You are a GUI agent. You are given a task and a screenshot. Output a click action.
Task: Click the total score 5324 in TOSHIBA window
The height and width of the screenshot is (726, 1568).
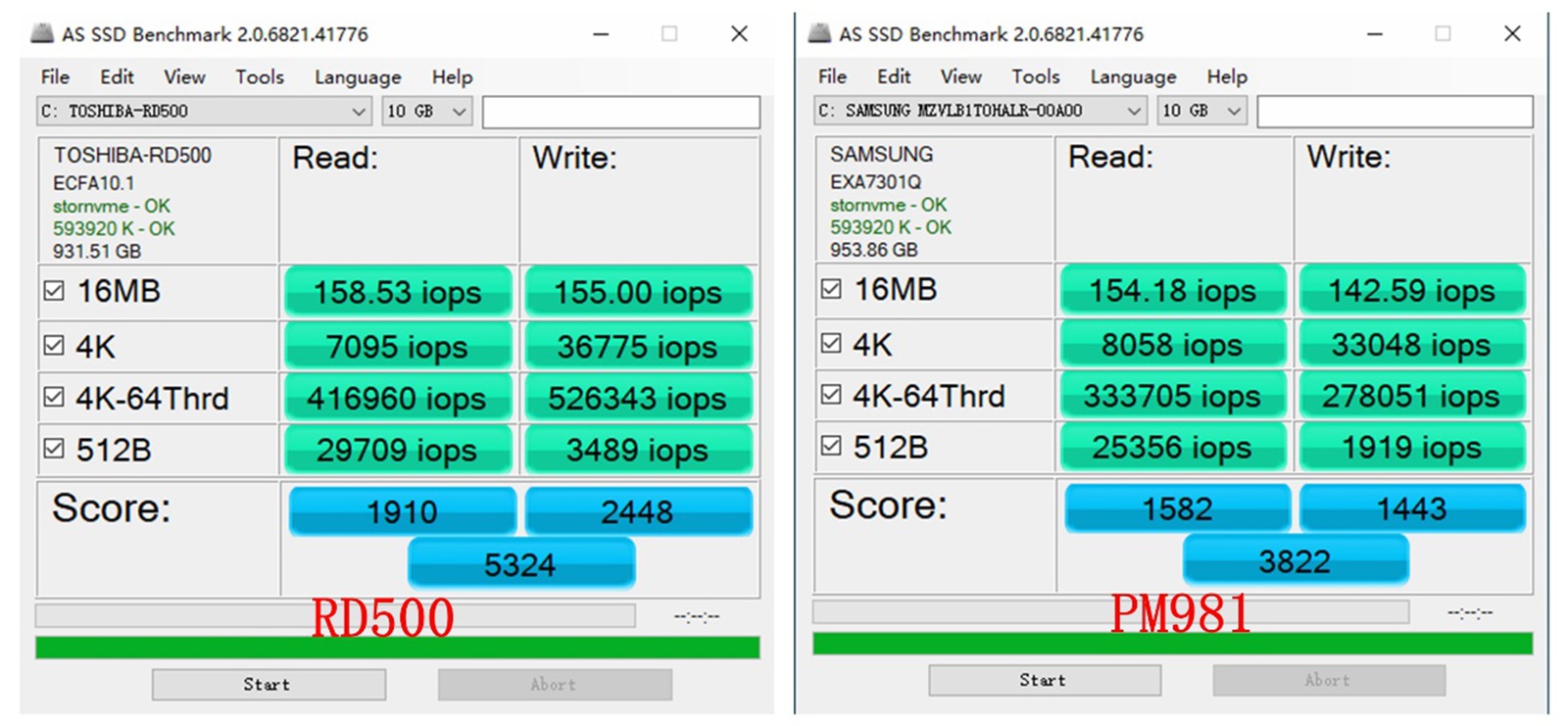pyautogui.click(x=520, y=564)
